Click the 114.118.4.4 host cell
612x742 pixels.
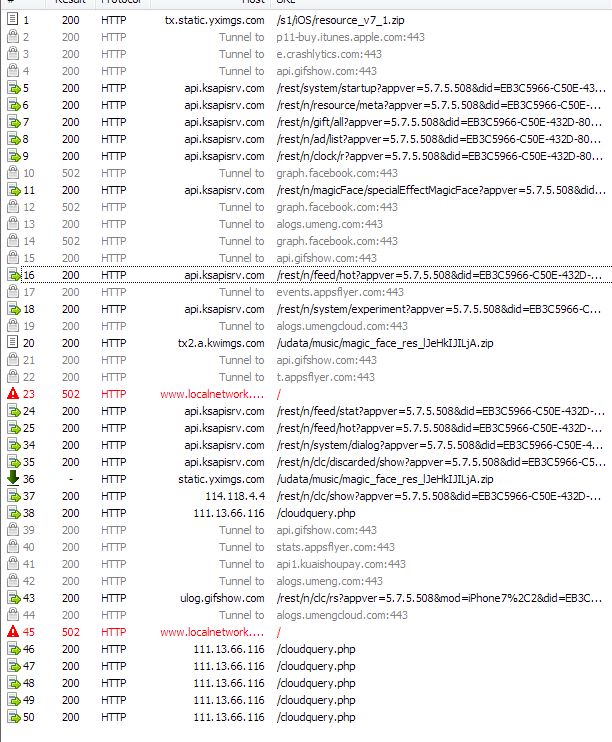pyautogui.click(x=235, y=496)
